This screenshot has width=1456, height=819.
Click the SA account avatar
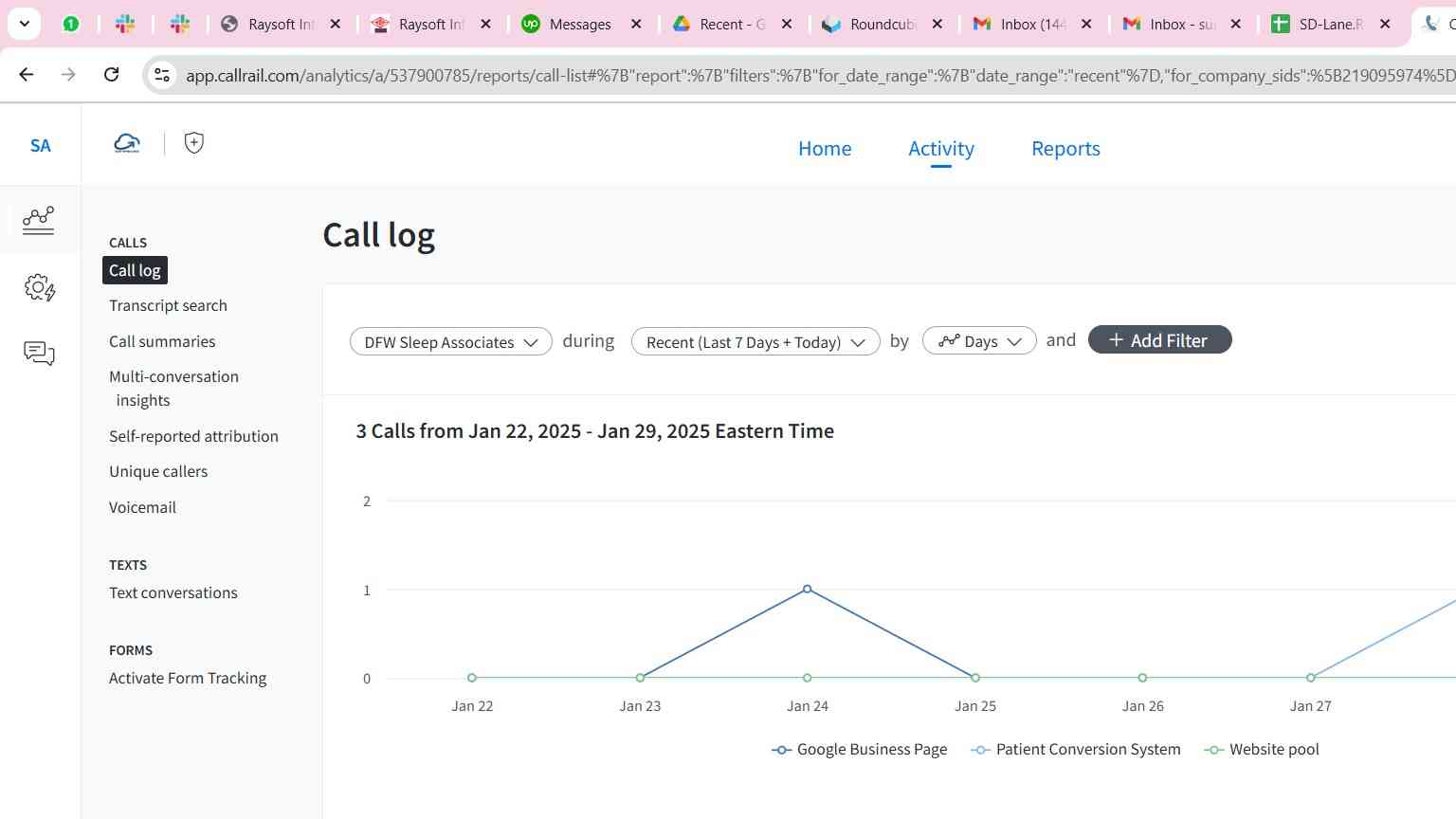click(40, 145)
